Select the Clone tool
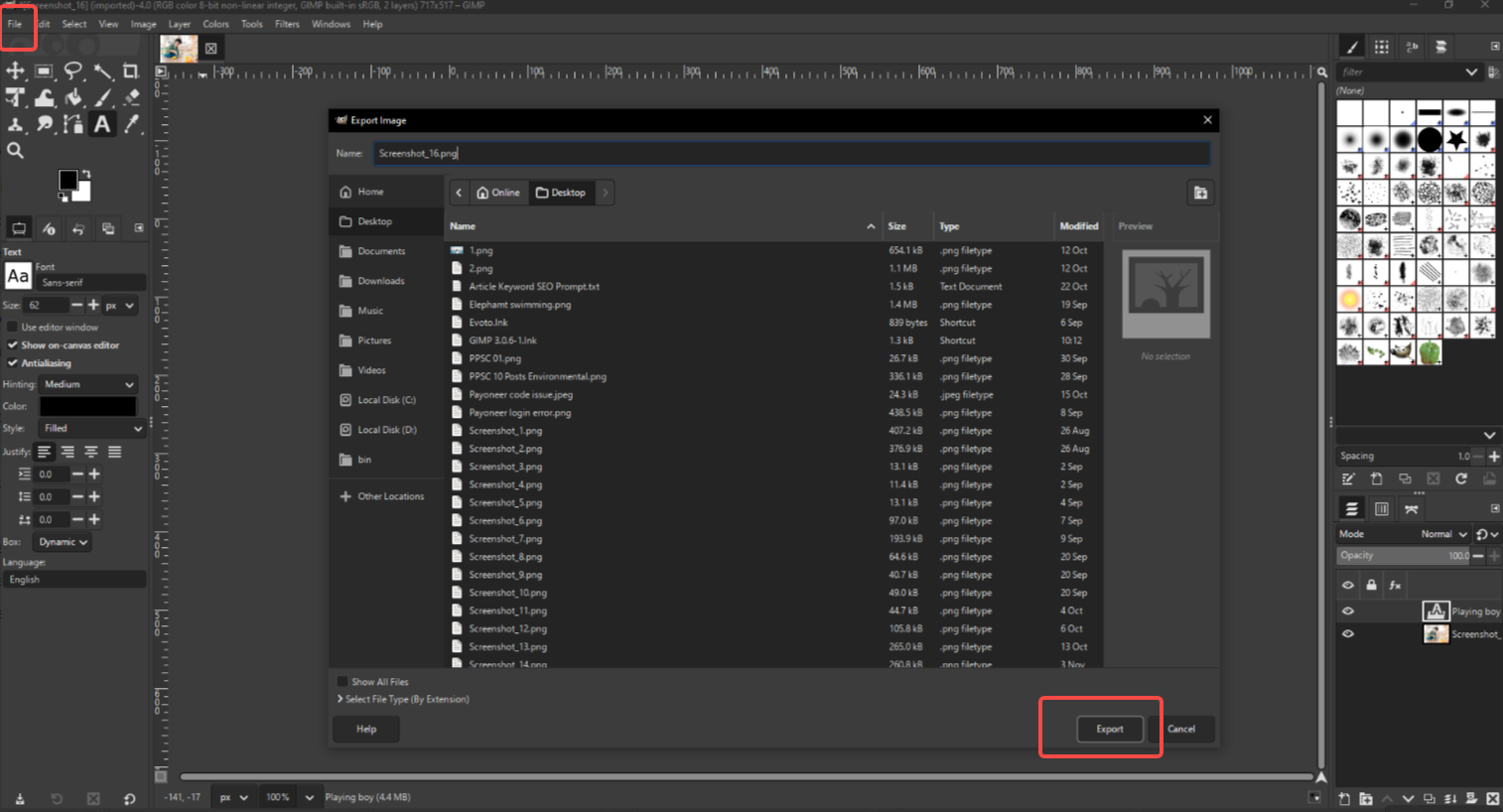The width and height of the screenshot is (1503, 812). (x=15, y=124)
